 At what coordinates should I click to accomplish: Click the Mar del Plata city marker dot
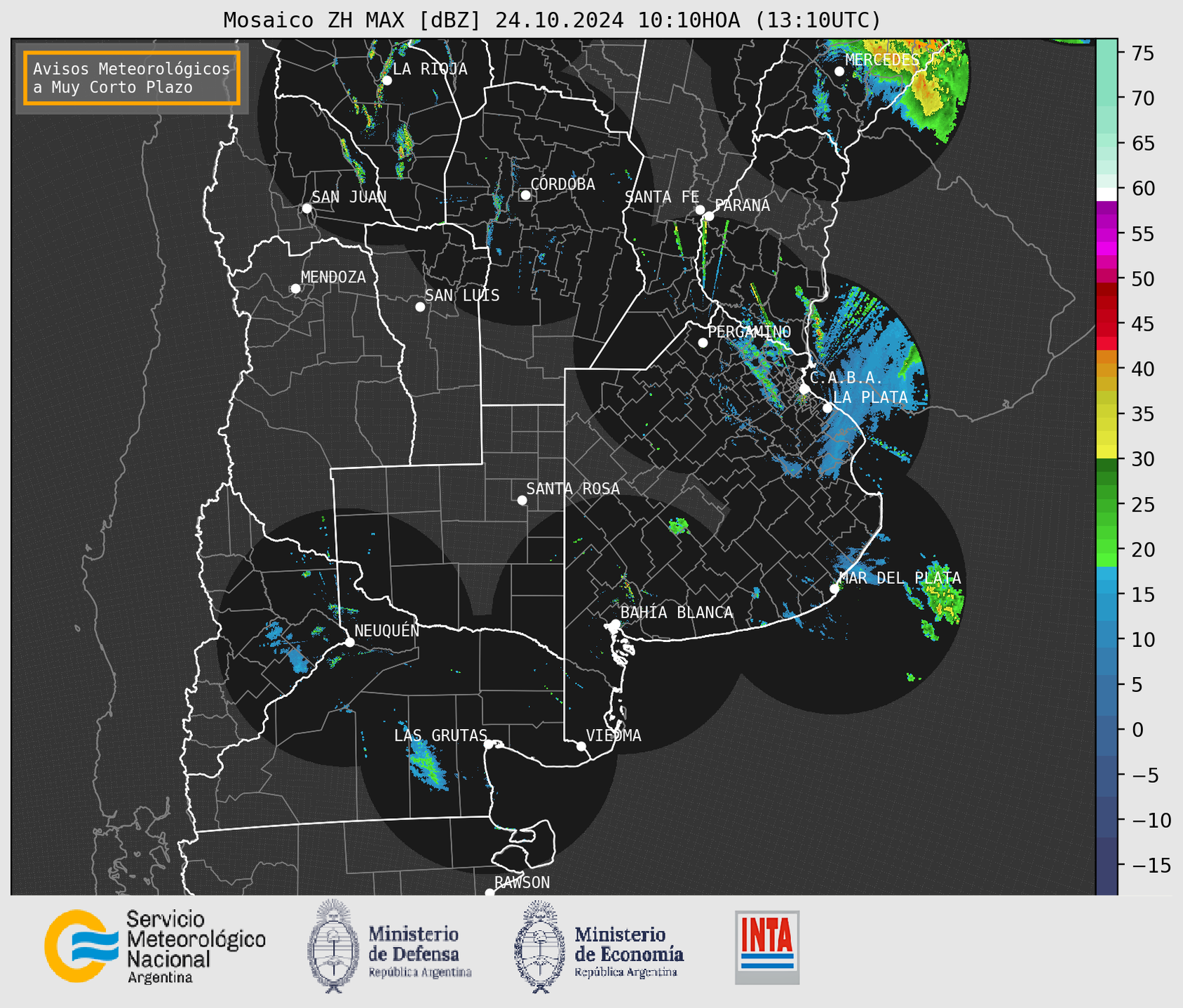pos(834,589)
